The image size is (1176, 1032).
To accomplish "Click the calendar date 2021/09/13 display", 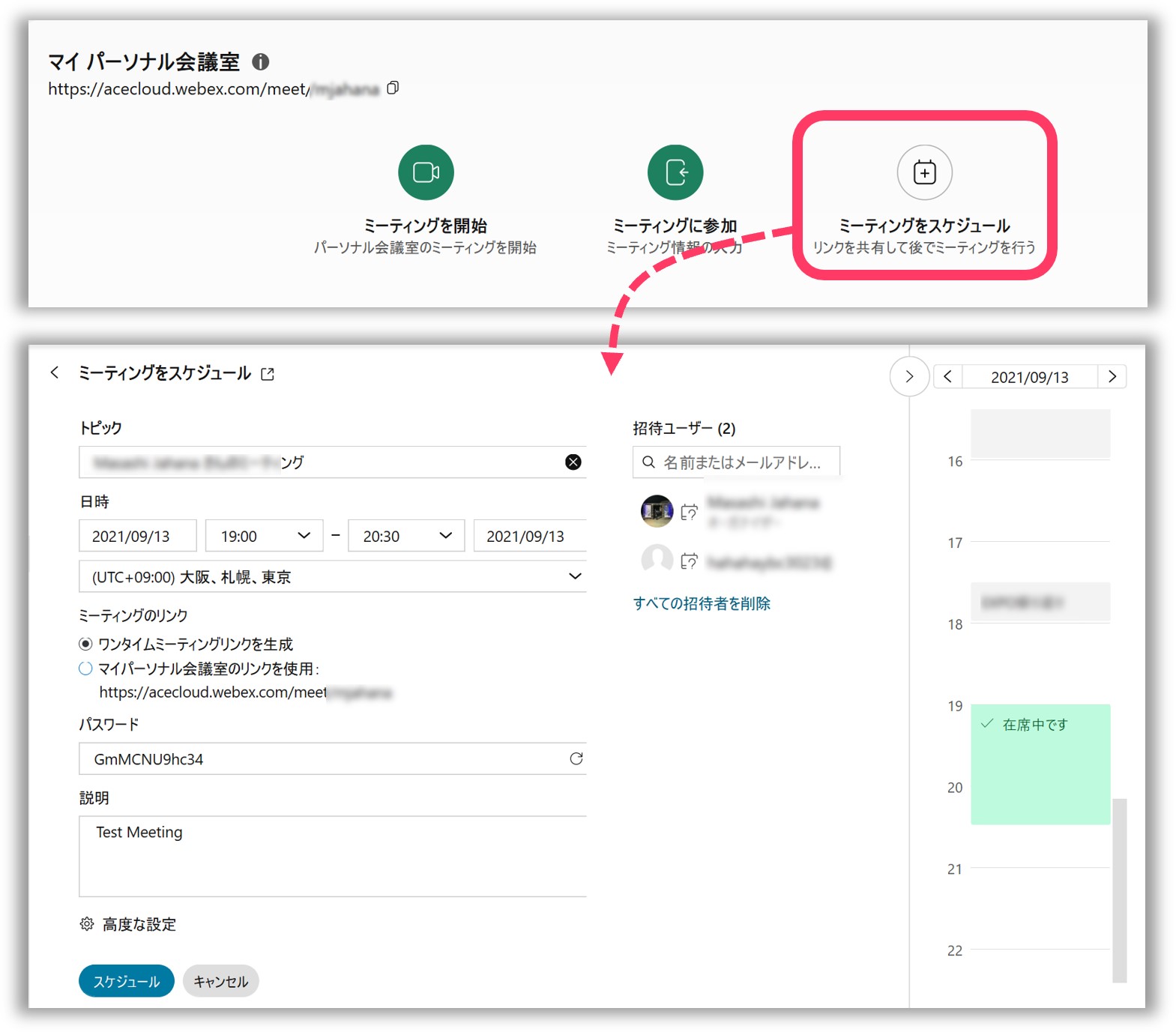I will [1030, 377].
